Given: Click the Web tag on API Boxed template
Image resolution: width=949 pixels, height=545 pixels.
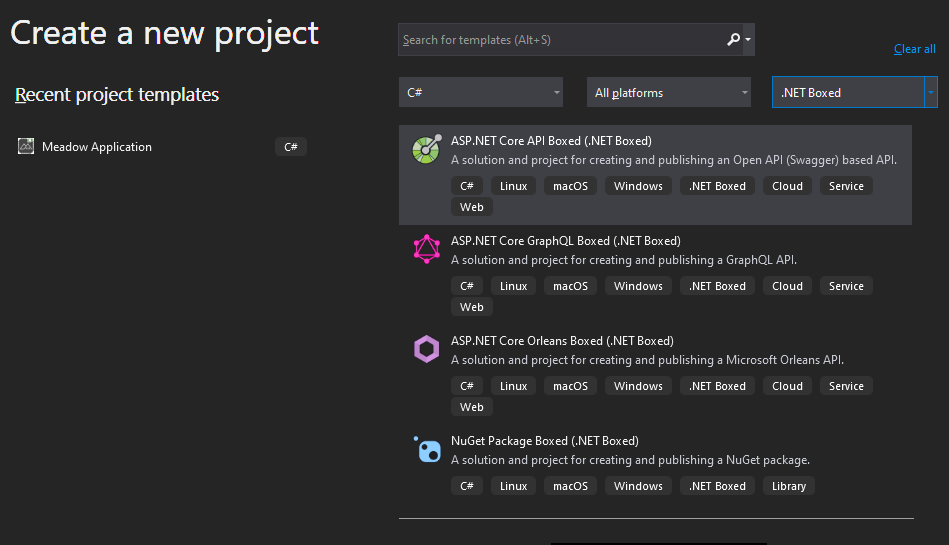Looking at the screenshot, I should [471, 207].
